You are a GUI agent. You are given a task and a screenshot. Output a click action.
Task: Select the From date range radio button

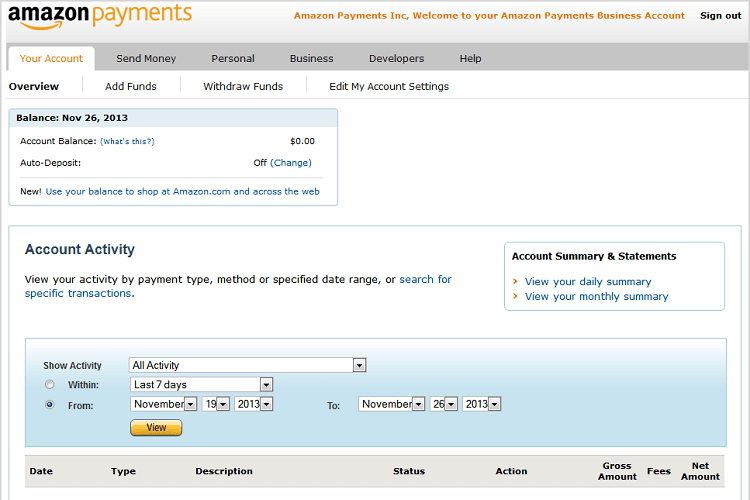(50, 405)
